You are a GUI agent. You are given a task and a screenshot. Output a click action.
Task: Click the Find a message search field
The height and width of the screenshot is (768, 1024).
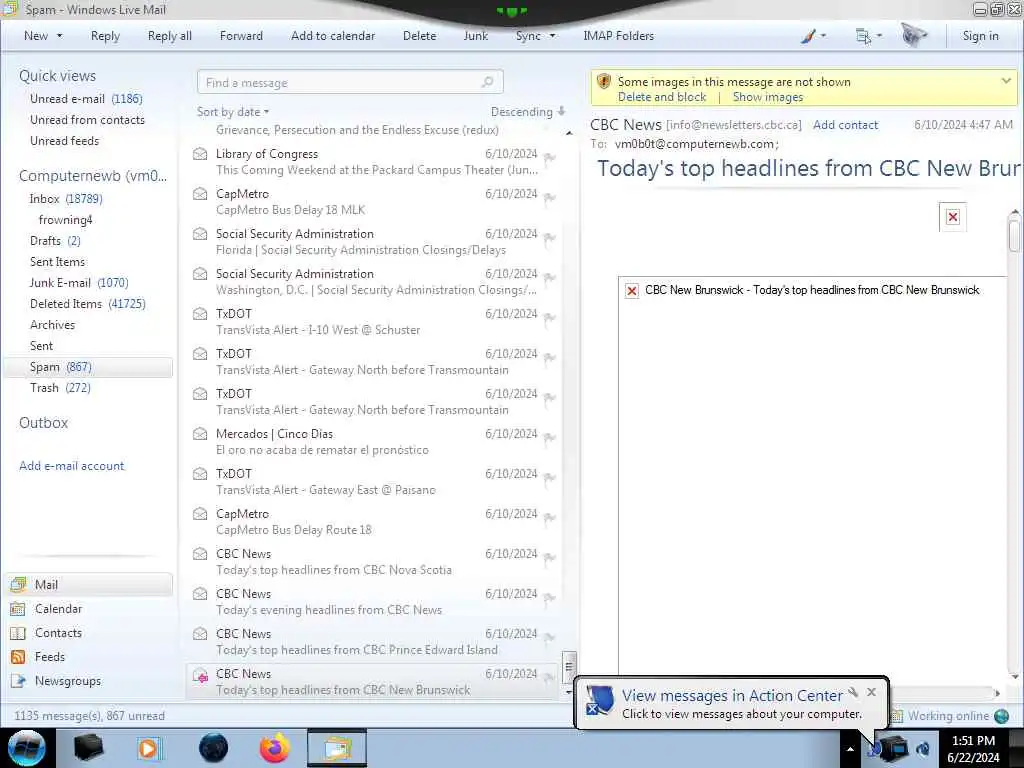[350, 82]
